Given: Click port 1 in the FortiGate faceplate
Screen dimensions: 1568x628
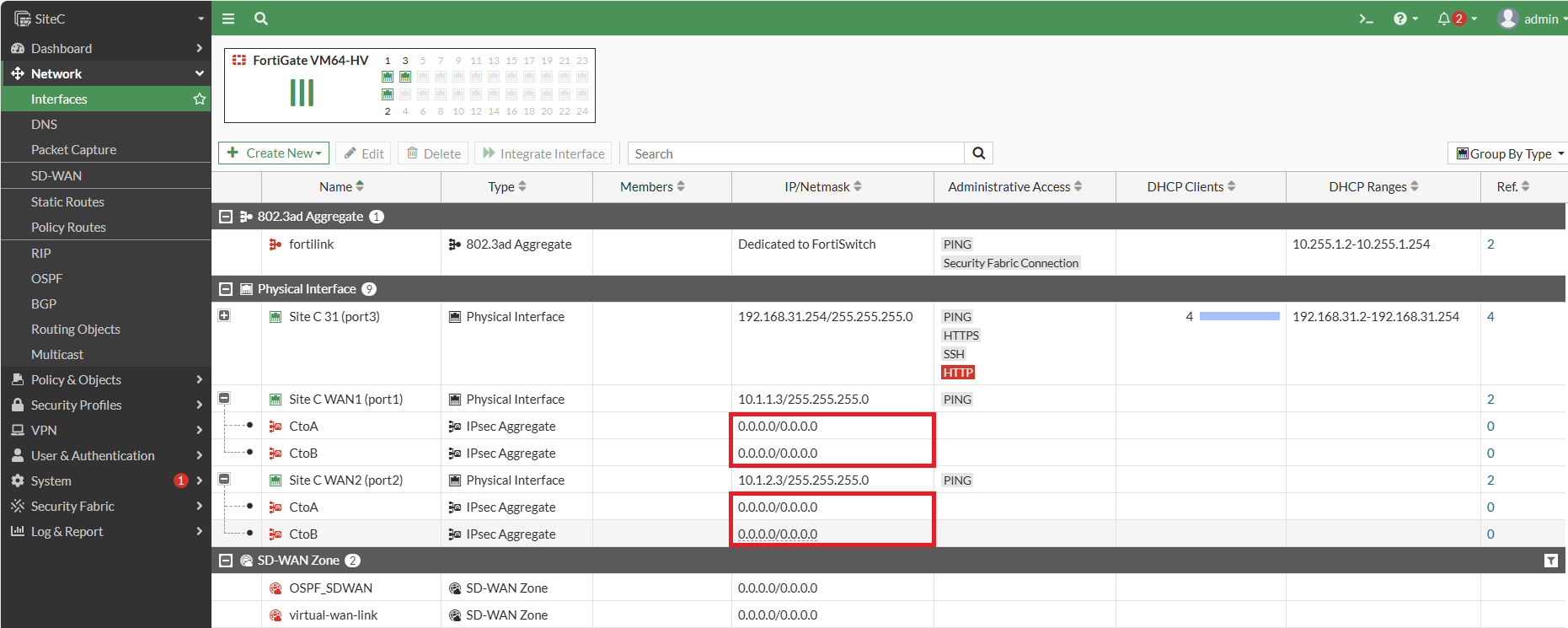Looking at the screenshot, I should click(x=388, y=77).
